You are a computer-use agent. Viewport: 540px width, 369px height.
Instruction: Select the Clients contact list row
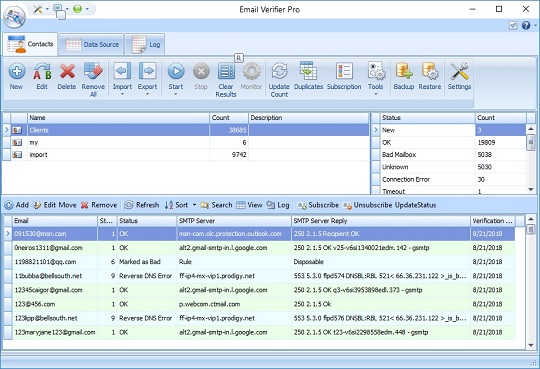pos(186,130)
